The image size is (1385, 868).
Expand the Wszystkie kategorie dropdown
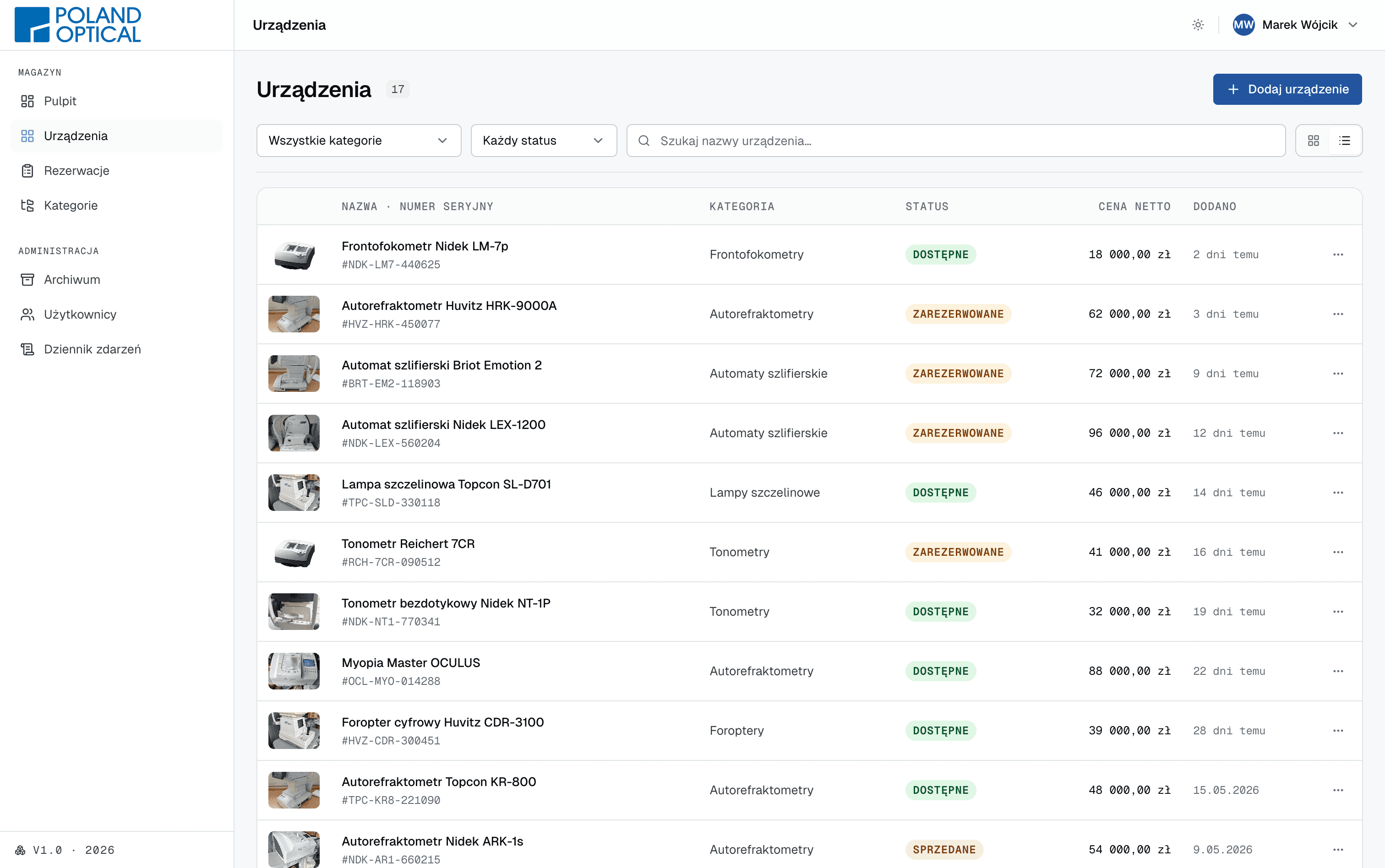click(x=359, y=141)
